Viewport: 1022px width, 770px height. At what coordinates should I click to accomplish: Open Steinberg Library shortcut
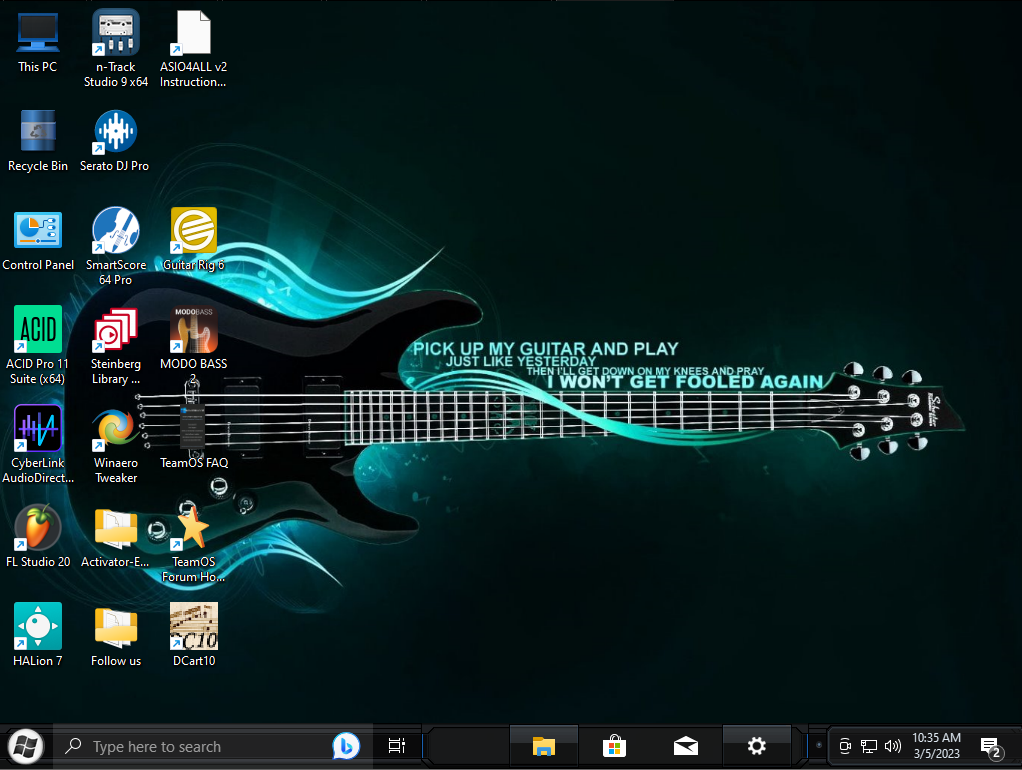pyautogui.click(x=116, y=346)
